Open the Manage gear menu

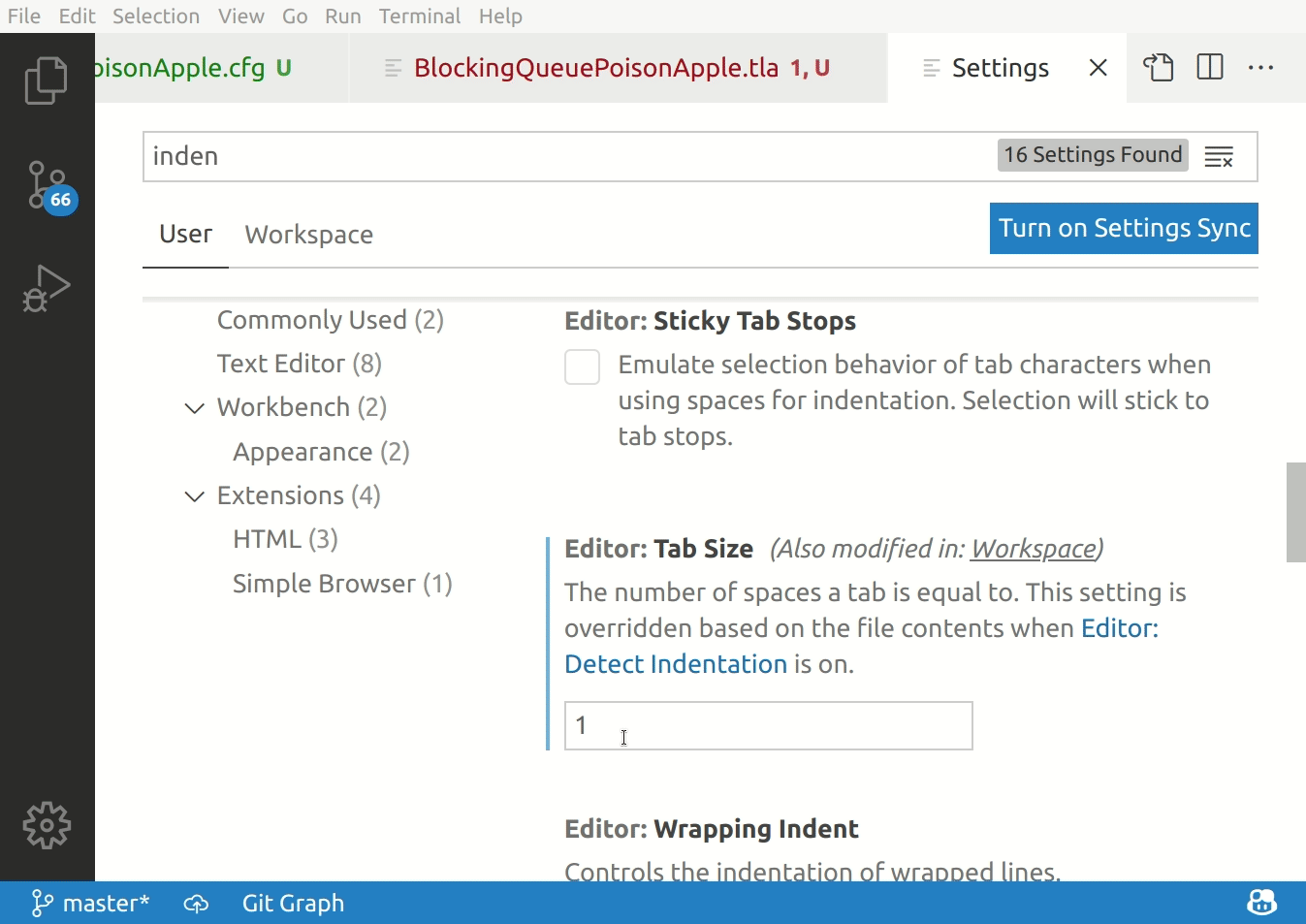47,825
